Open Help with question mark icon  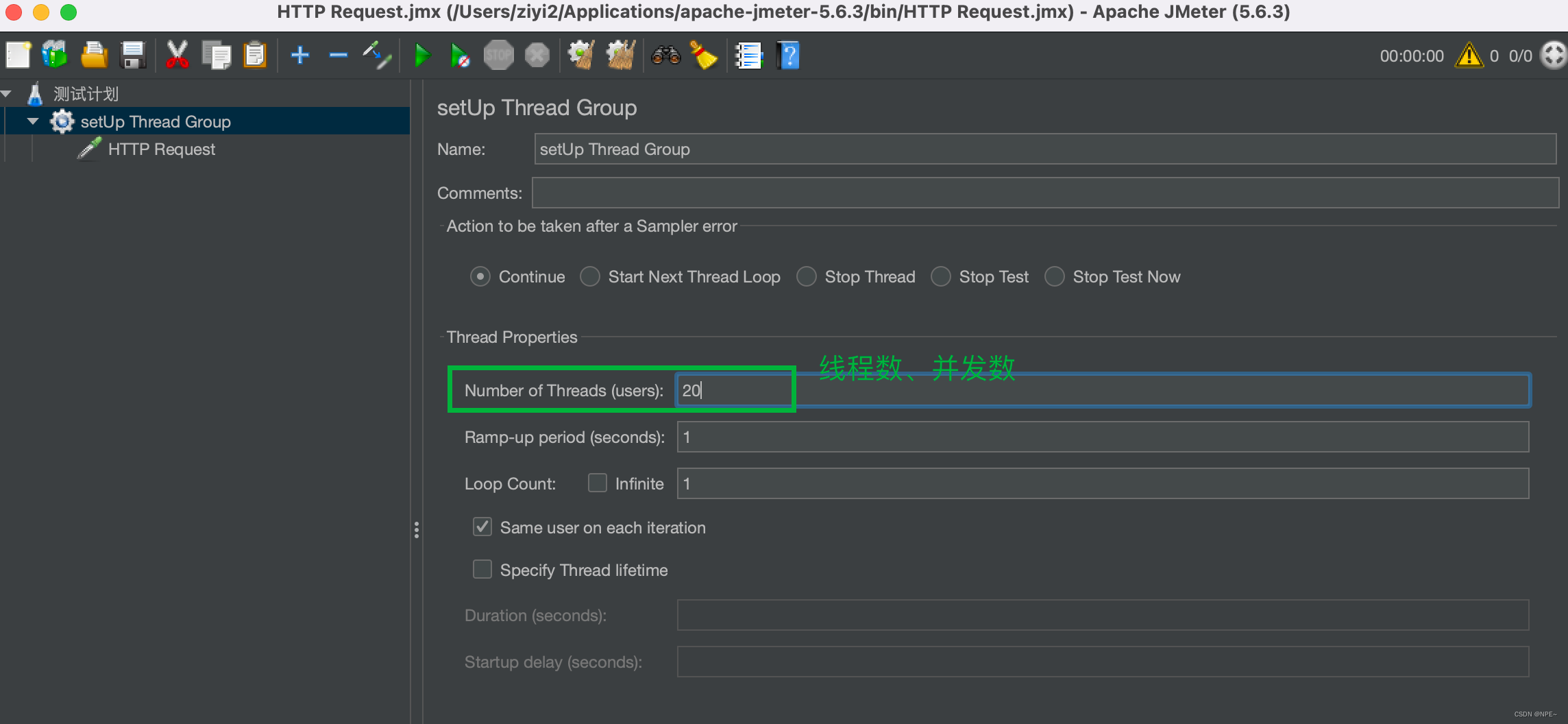pos(788,56)
